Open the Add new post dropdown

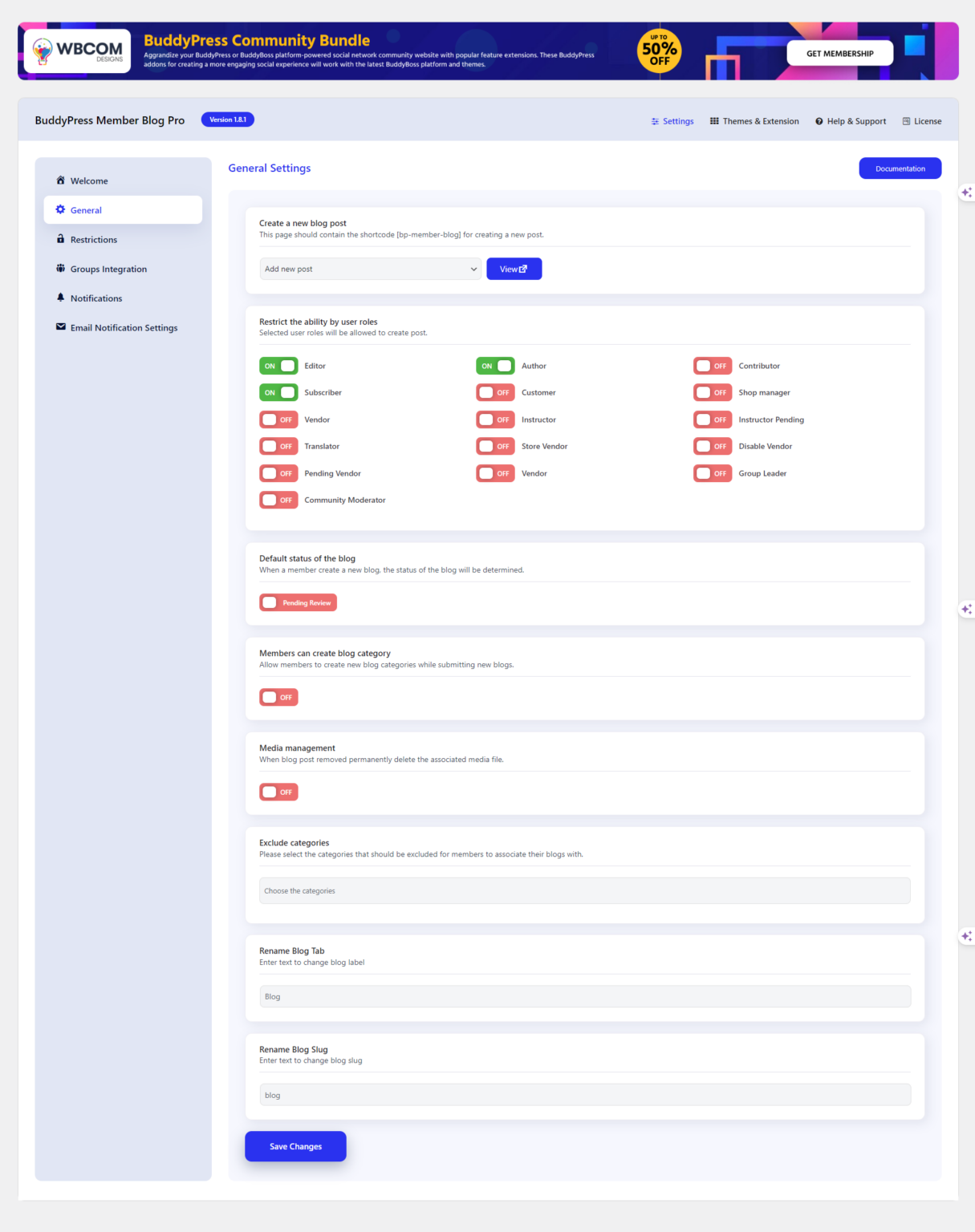[x=369, y=268]
